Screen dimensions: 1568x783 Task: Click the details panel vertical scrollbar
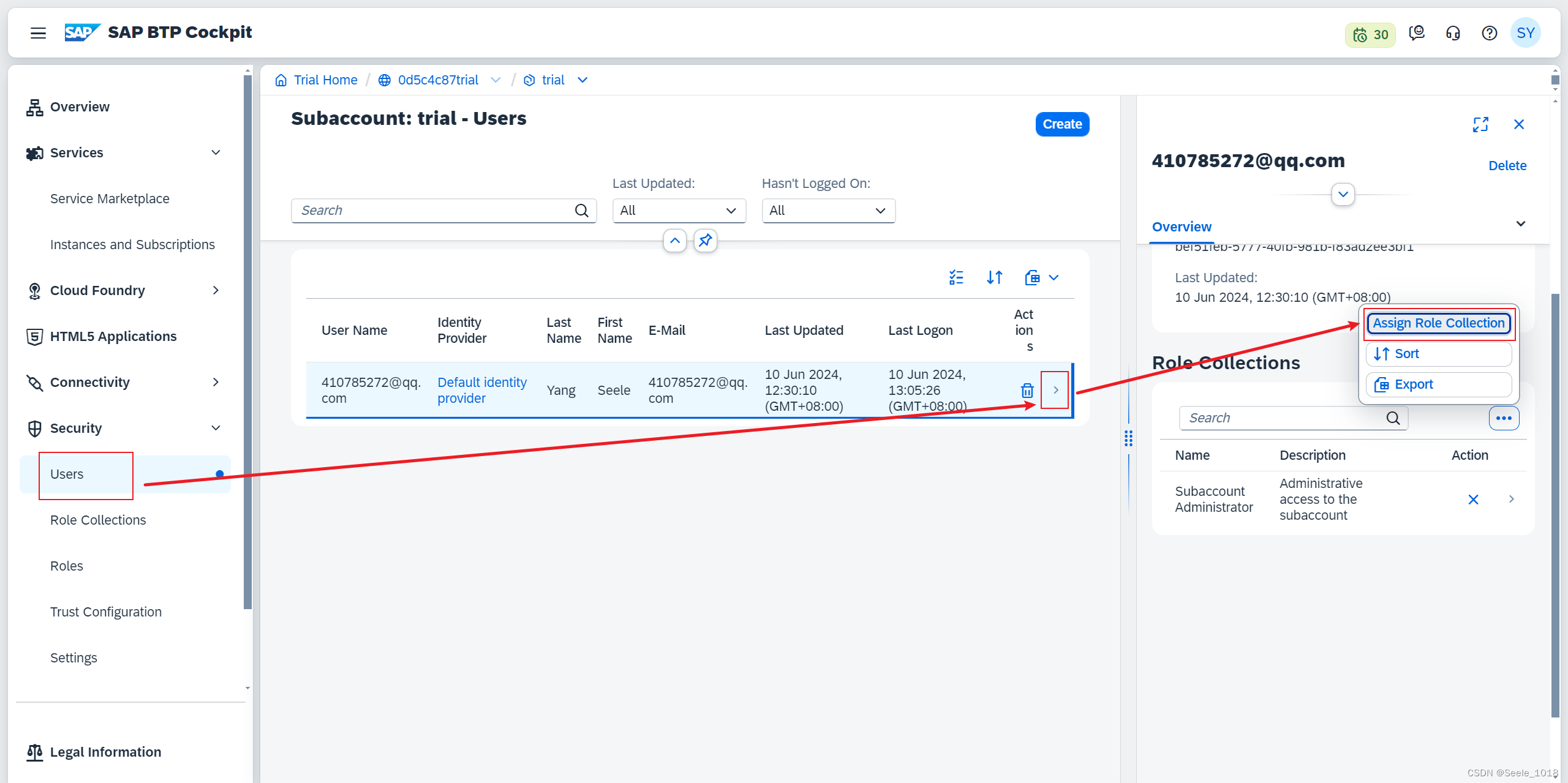click(1555, 506)
